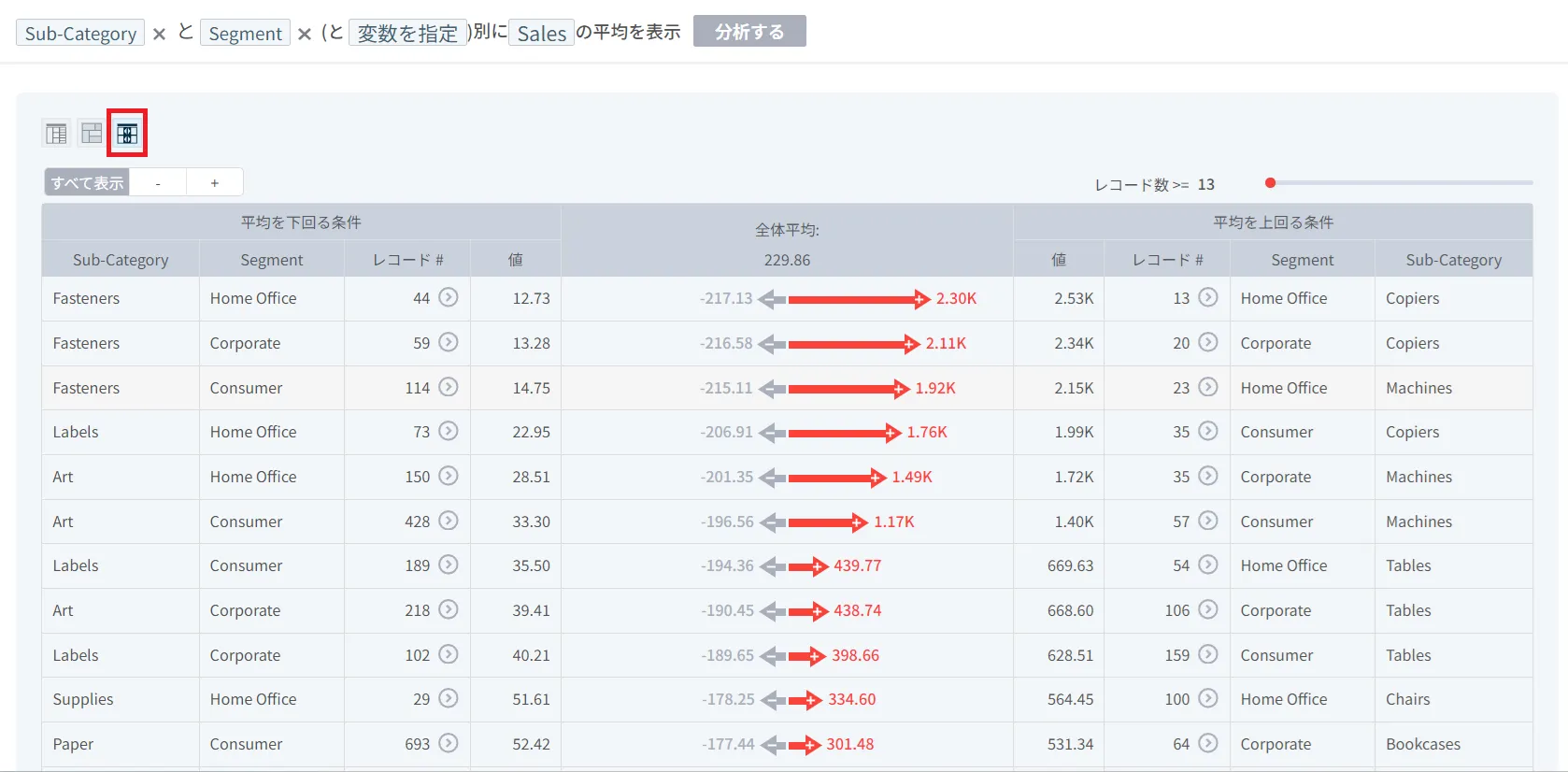Click the plus toggle button
Screen dimensions: 1568x772
coord(215,182)
